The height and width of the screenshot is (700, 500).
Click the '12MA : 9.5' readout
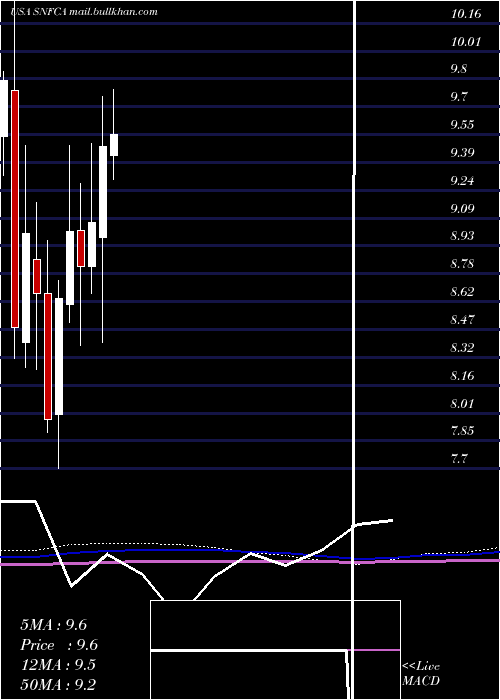[x=59, y=665]
